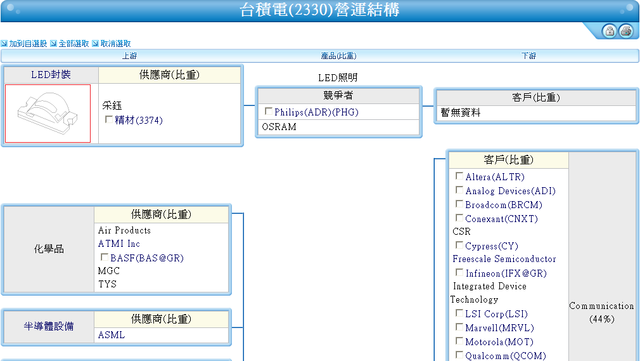Click 上游 column header

(x=129, y=56)
